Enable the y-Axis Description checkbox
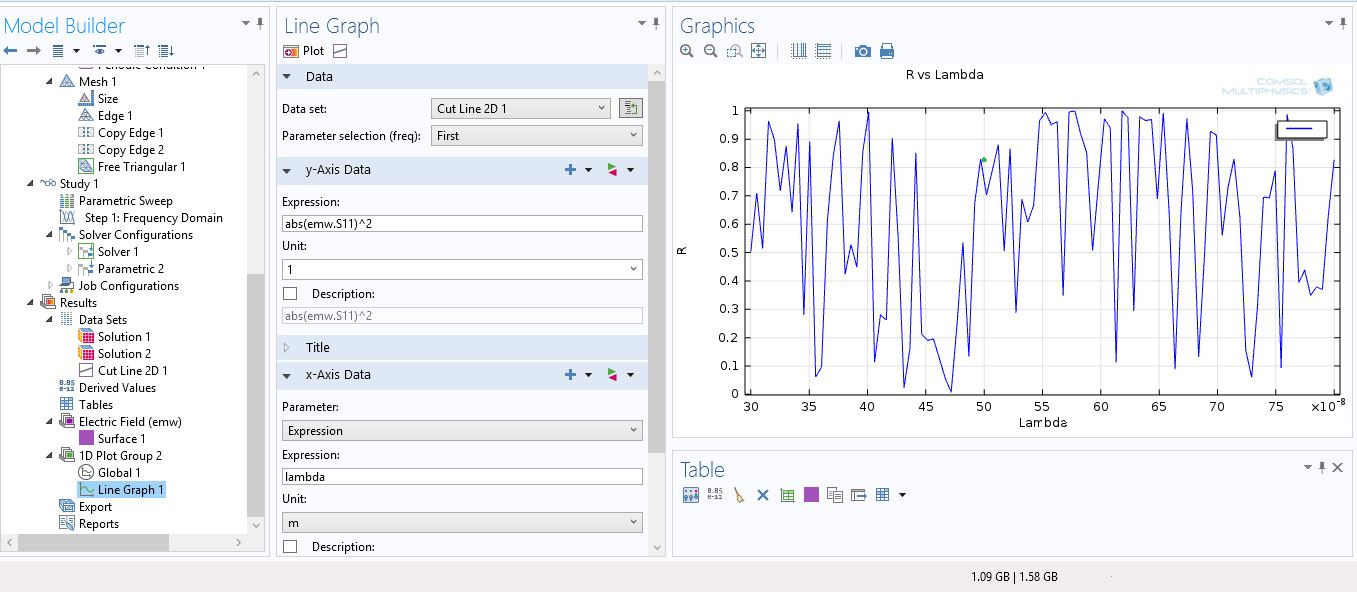Screen dimensions: 1357x592 pos(290,294)
